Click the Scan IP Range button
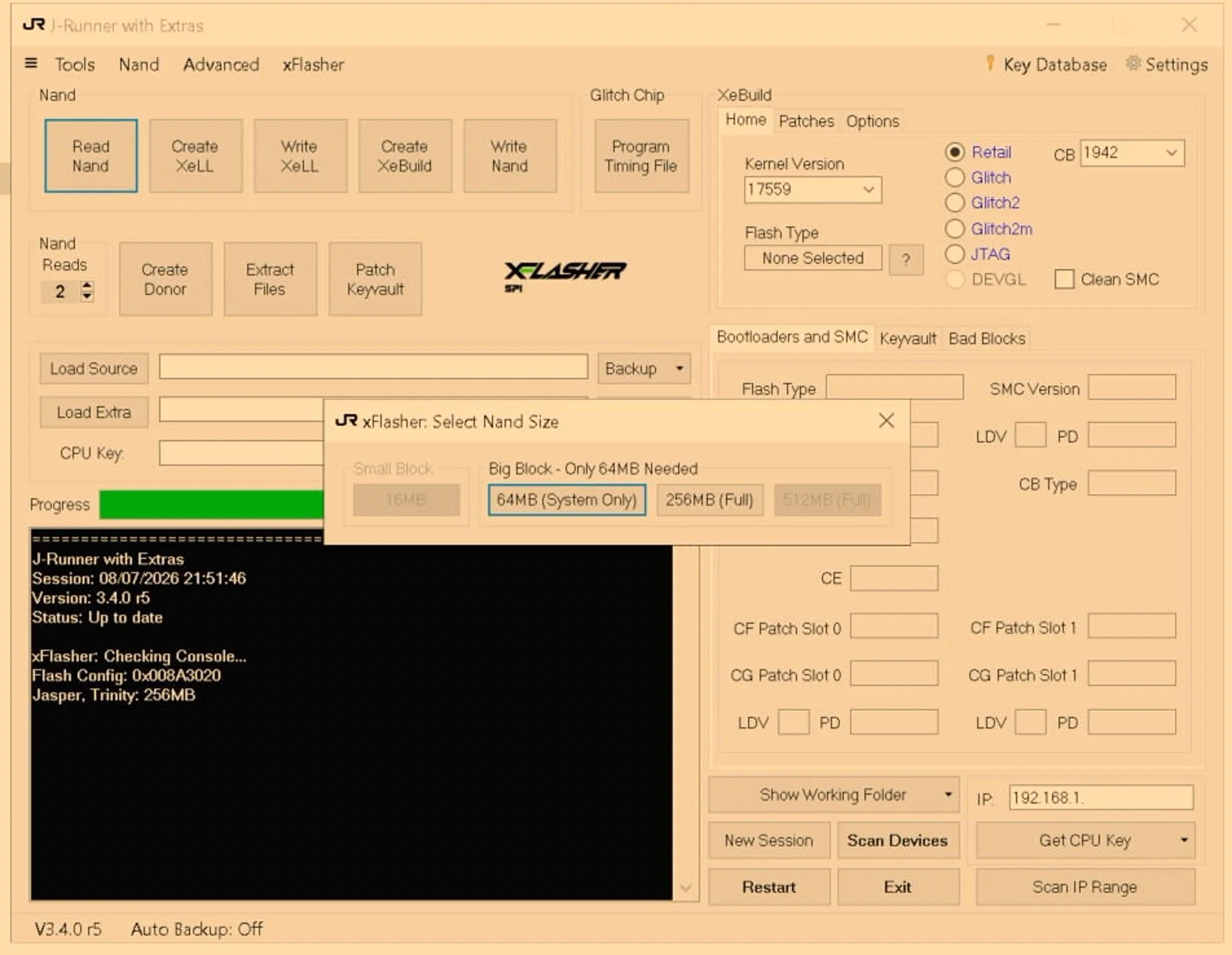The image size is (1232, 955). (x=1084, y=886)
